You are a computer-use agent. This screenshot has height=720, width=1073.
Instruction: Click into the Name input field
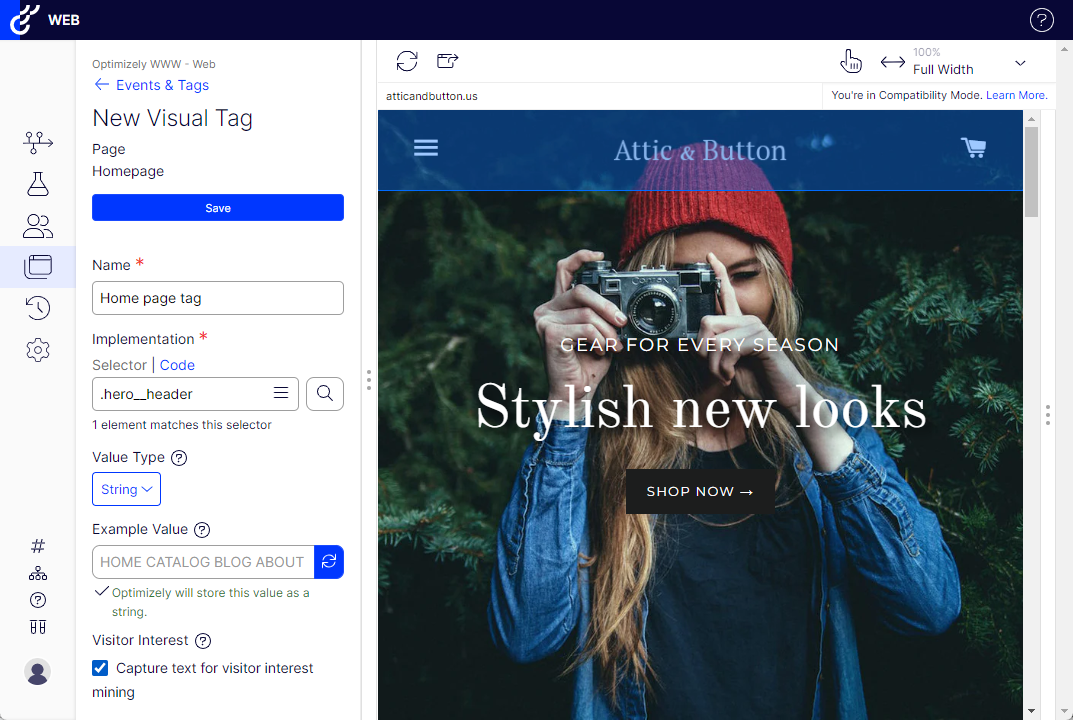(218, 298)
